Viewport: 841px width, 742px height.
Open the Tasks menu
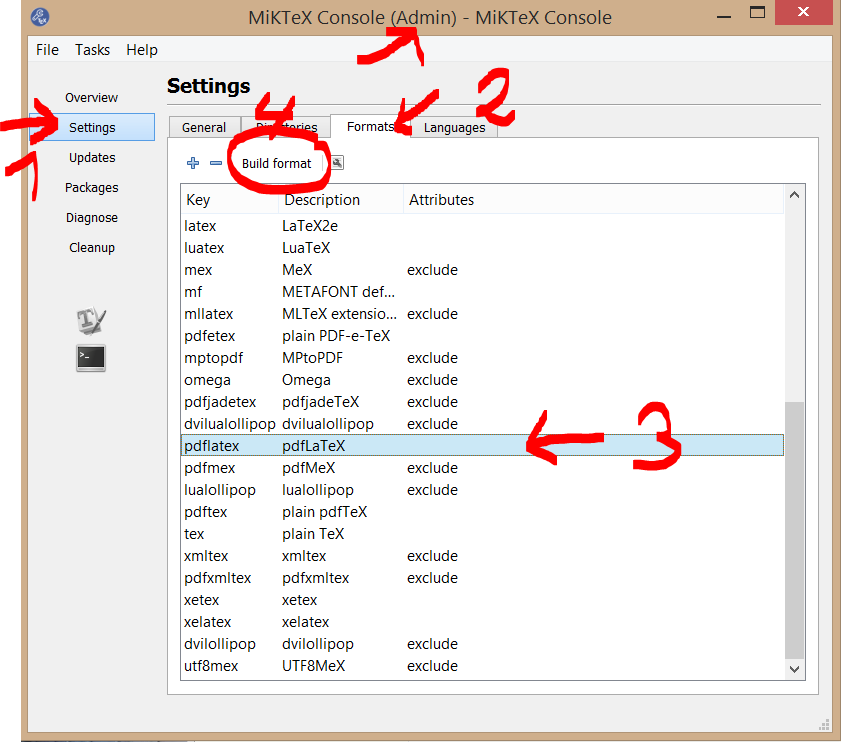coord(92,50)
